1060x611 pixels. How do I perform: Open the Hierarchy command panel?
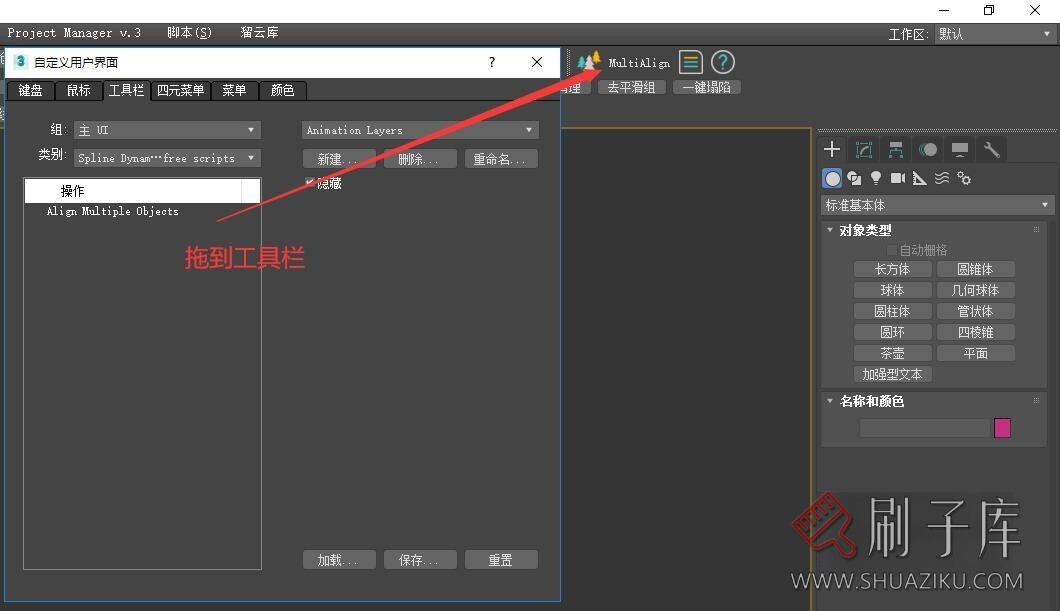click(895, 149)
